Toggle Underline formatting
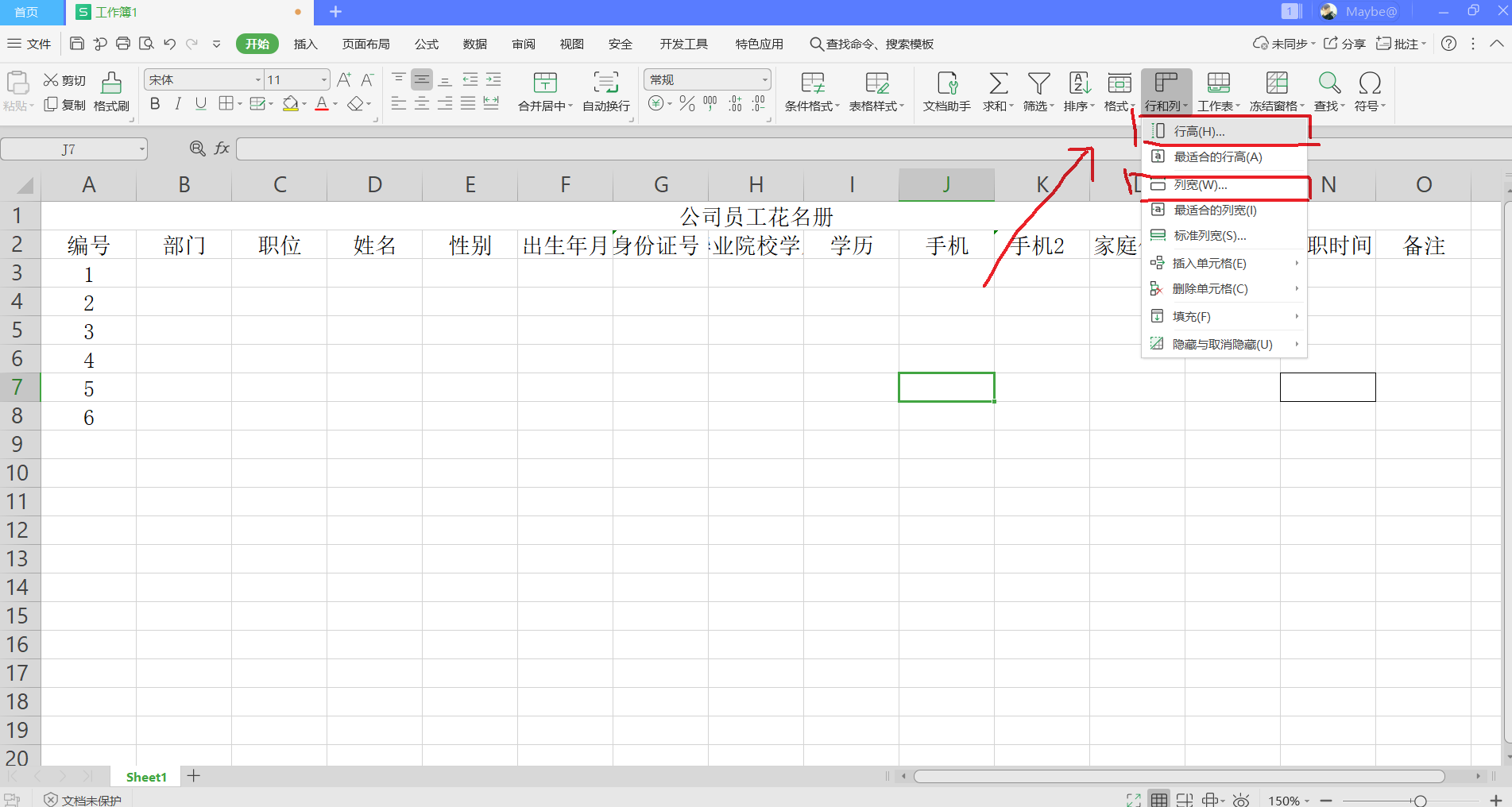 pos(201,103)
